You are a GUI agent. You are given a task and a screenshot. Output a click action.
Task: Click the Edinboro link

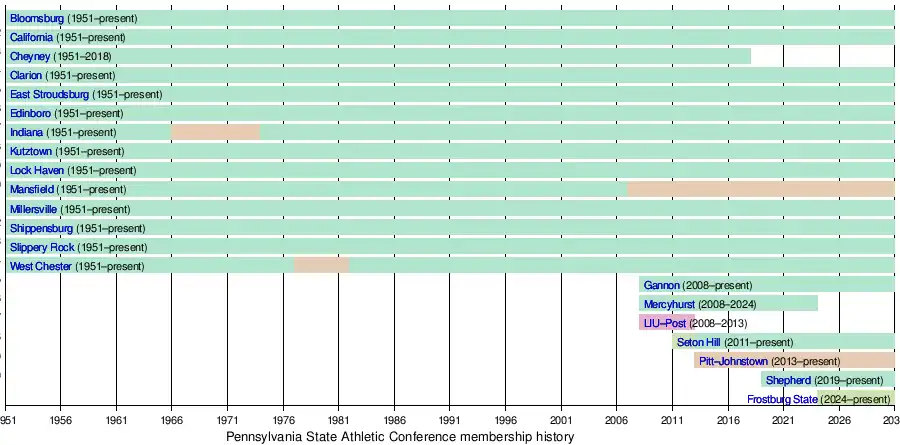[30, 114]
